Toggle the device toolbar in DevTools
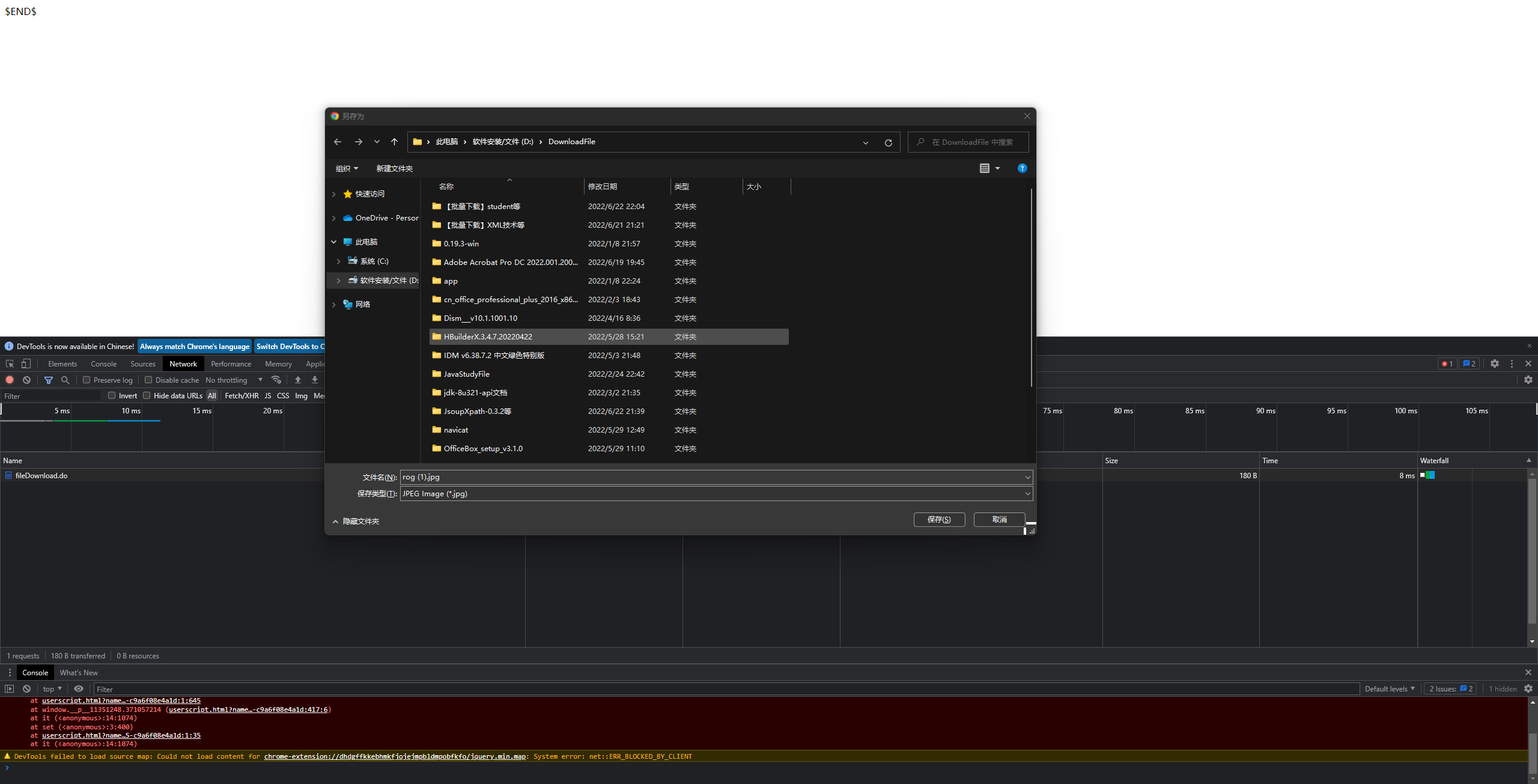 click(26, 364)
